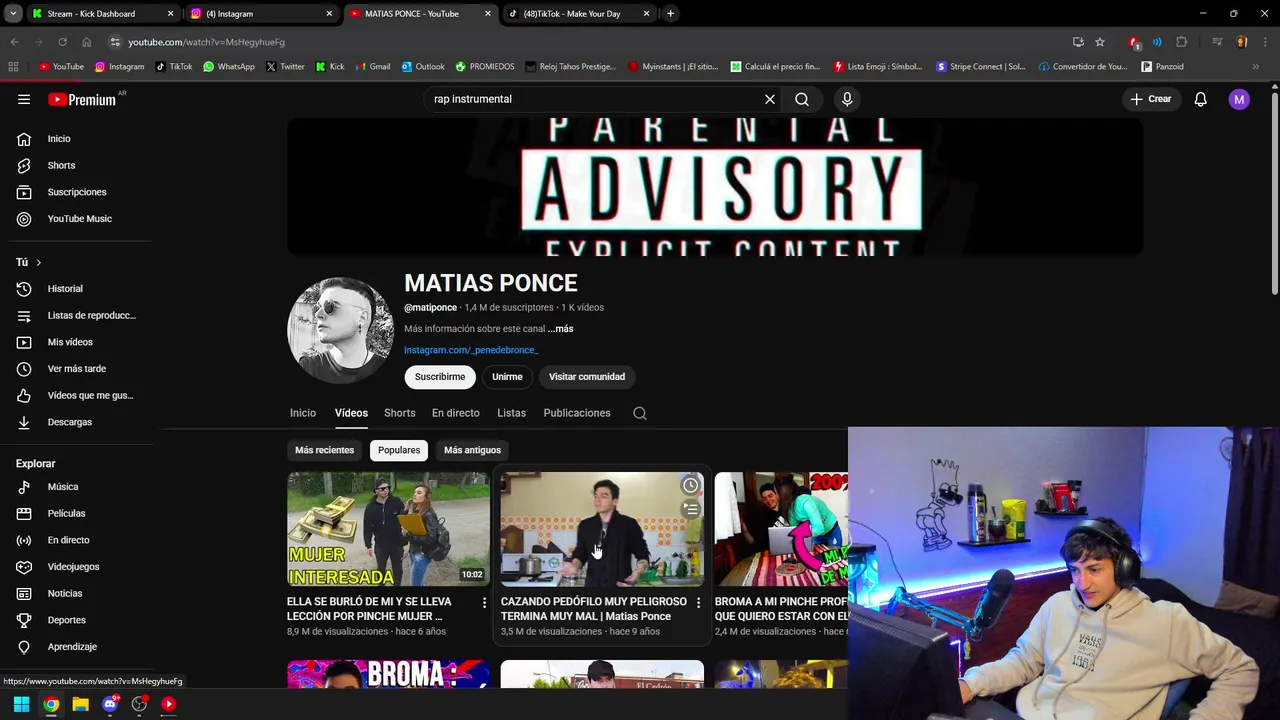Open Chrome tab search dropdown

tap(13, 14)
